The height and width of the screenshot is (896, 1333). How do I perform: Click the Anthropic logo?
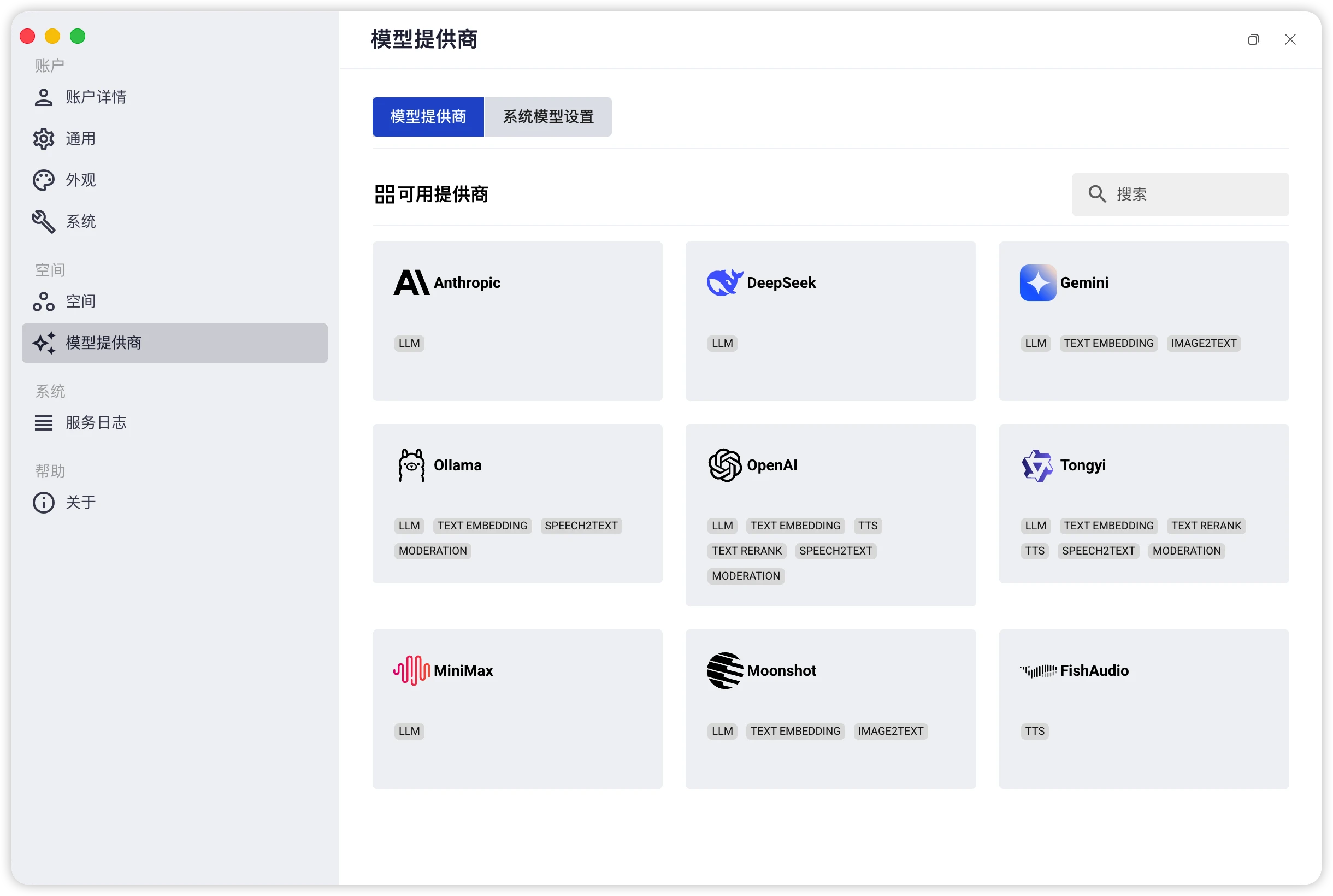click(411, 282)
